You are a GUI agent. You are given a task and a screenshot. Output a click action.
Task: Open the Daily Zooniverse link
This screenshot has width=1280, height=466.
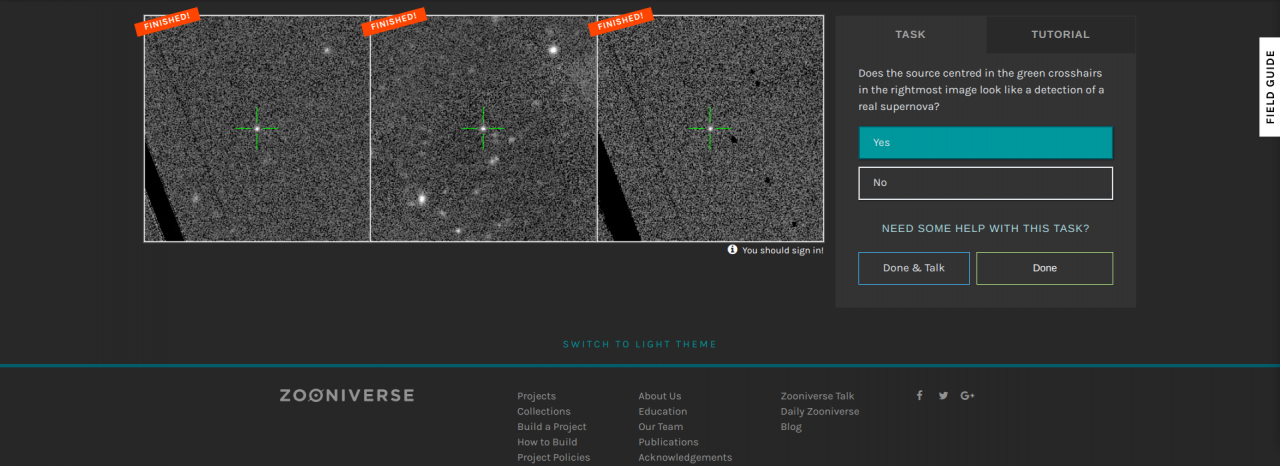click(820, 411)
